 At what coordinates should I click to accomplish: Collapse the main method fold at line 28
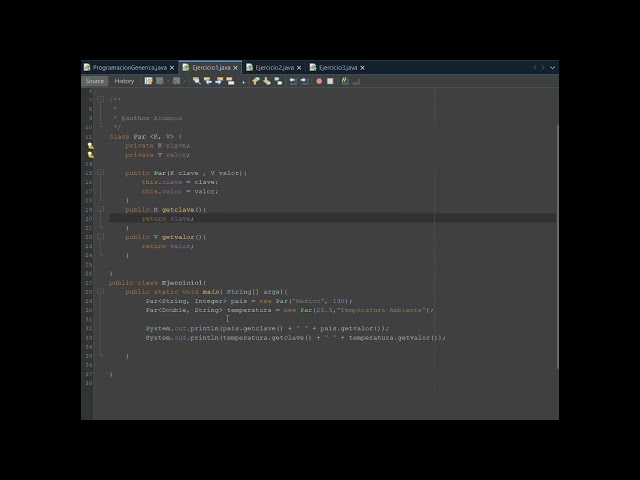(x=100, y=291)
